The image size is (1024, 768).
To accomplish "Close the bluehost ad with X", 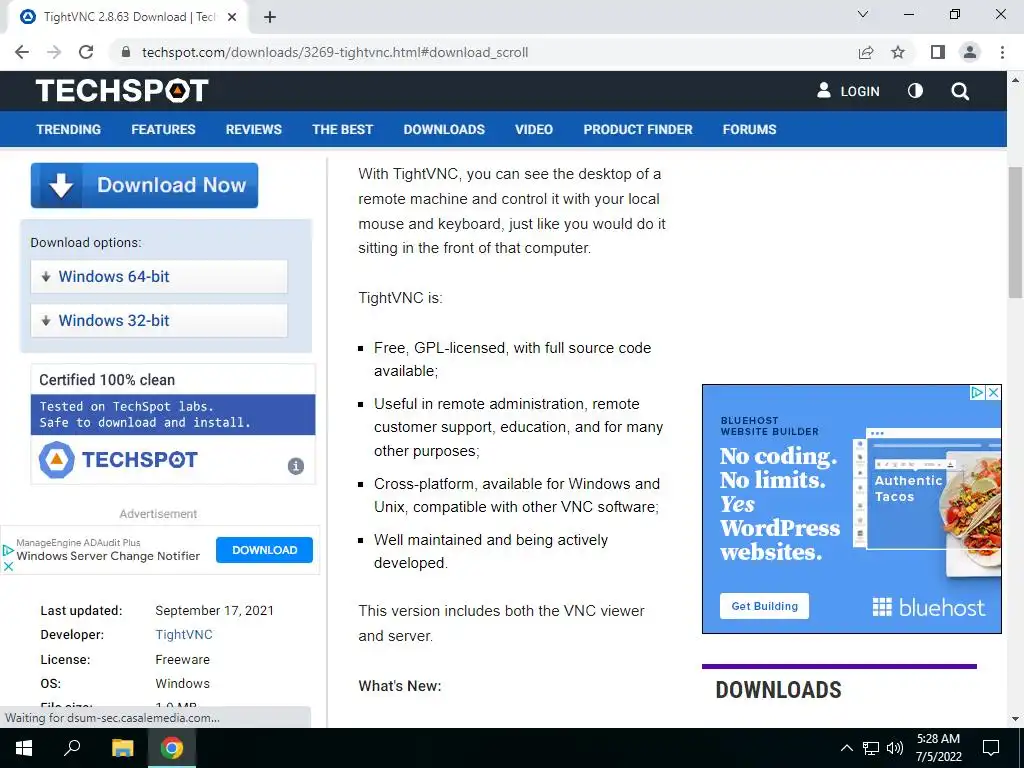I will [x=993, y=392].
